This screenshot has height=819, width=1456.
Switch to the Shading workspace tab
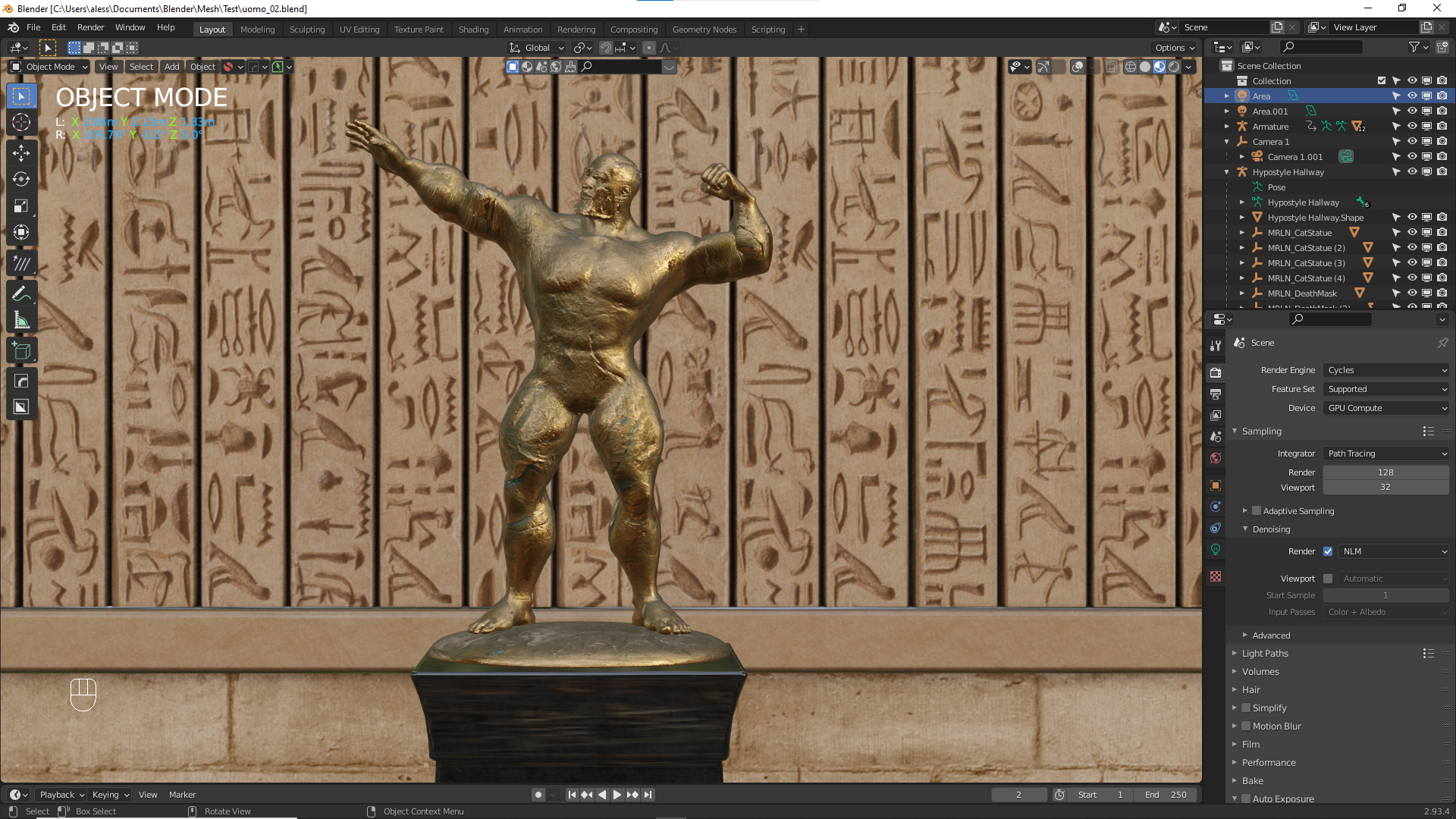click(473, 30)
